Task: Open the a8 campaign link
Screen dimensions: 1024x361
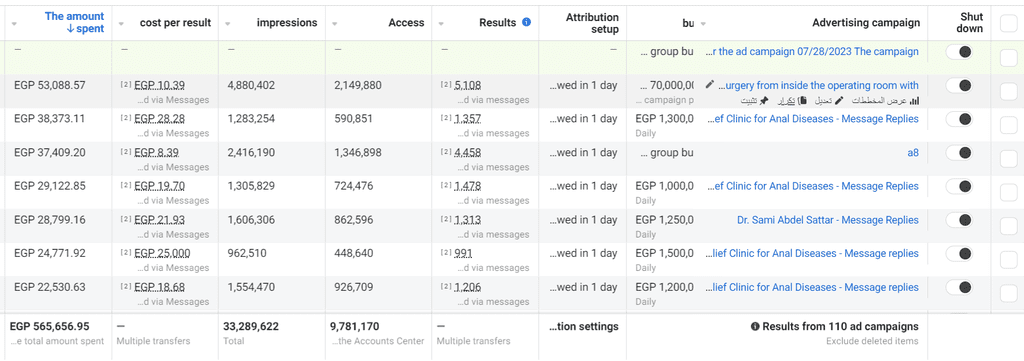Action: coord(912,153)
